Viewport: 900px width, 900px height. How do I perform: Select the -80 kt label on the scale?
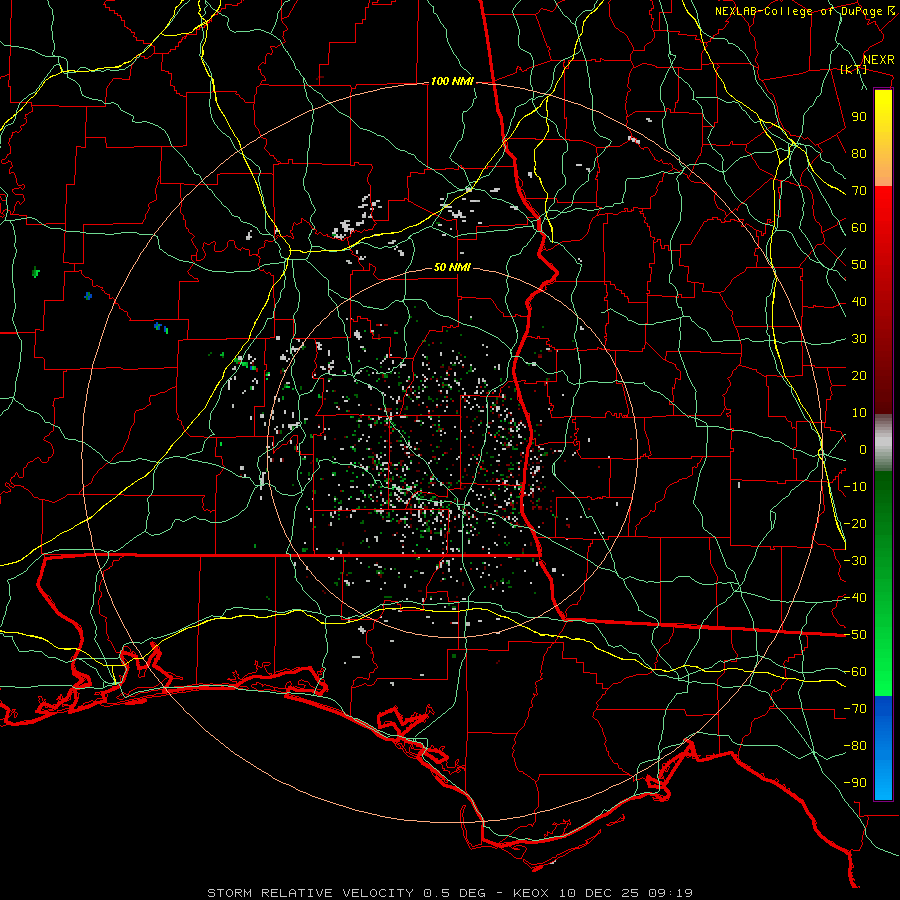855,746
